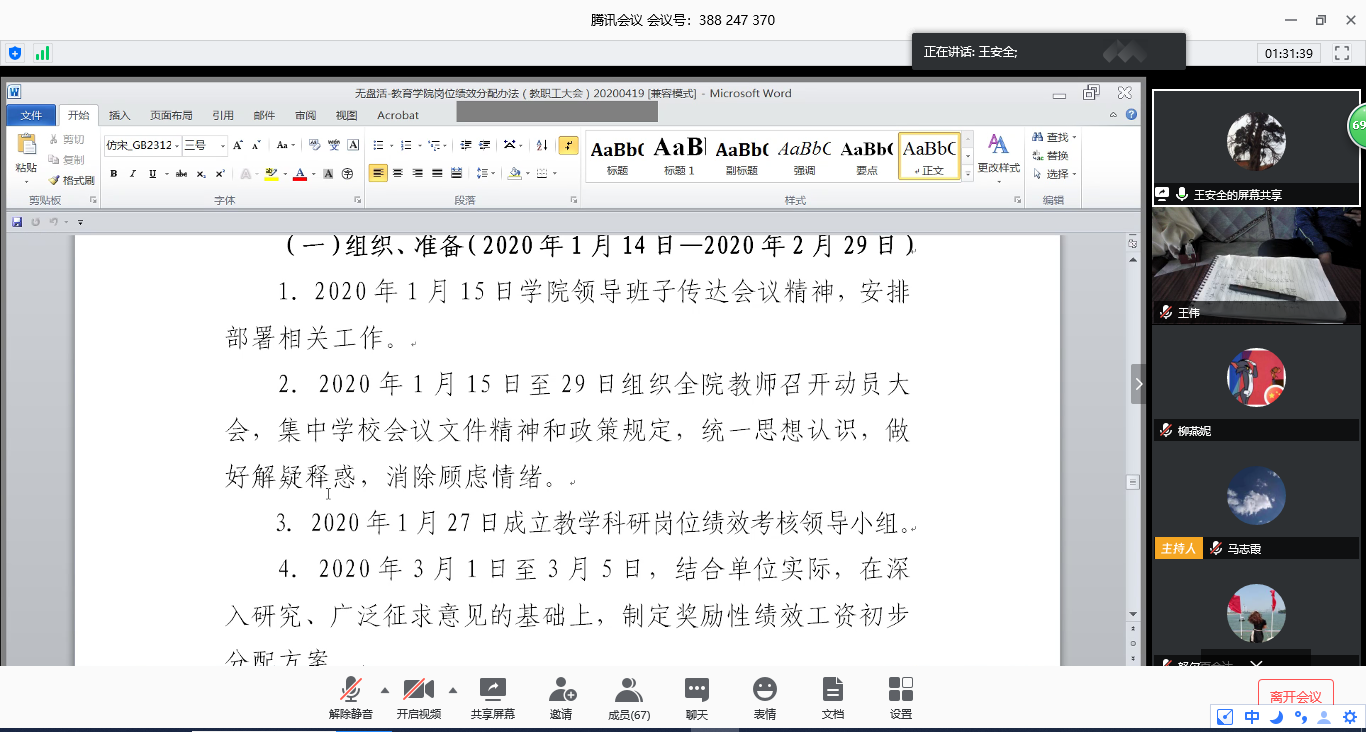1366x732 pixels.
Task: Click the 格式刷 format painter button
Action: tap(71, 180)
